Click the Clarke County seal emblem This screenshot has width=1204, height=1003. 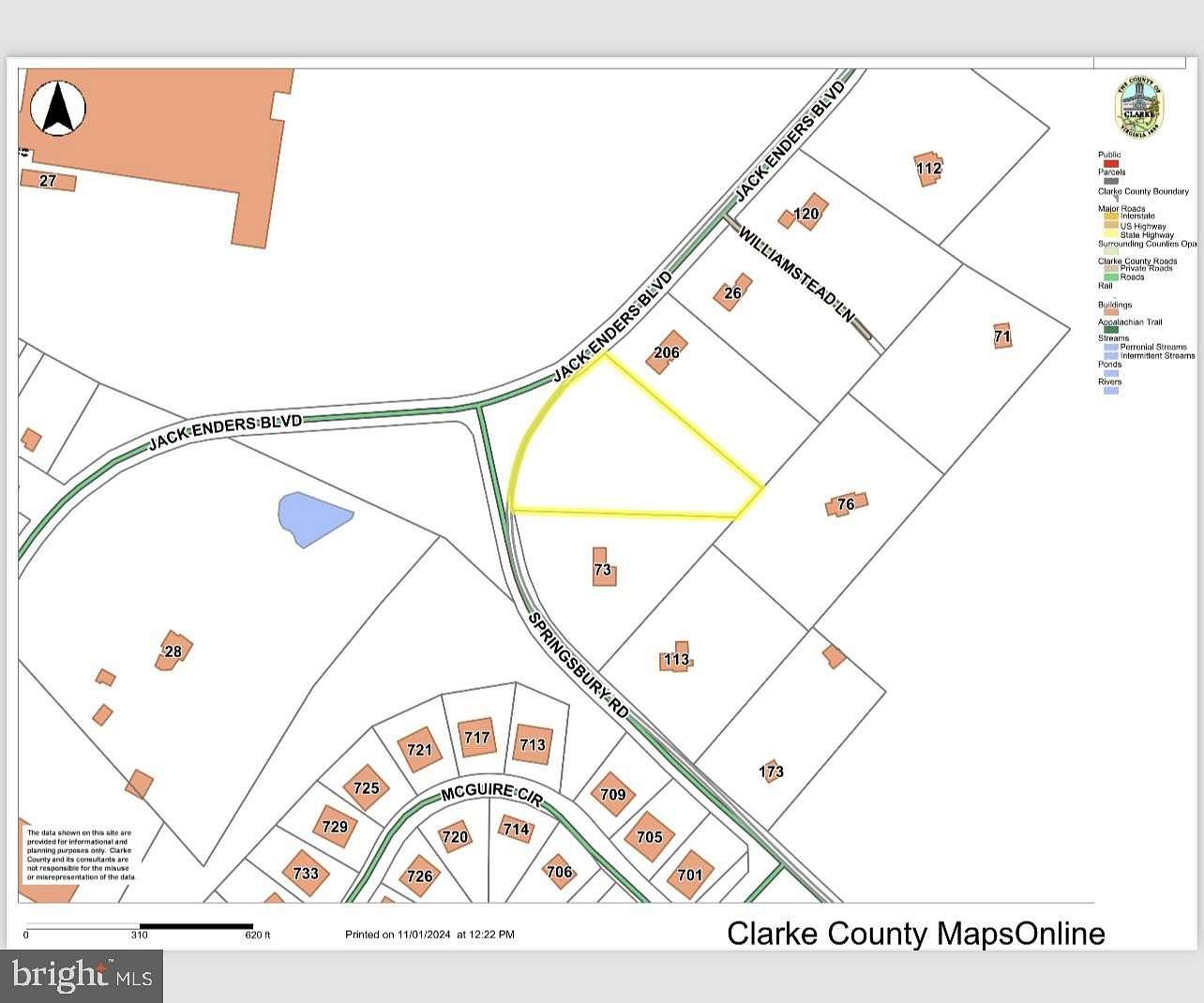click(x=1139, y=110)
